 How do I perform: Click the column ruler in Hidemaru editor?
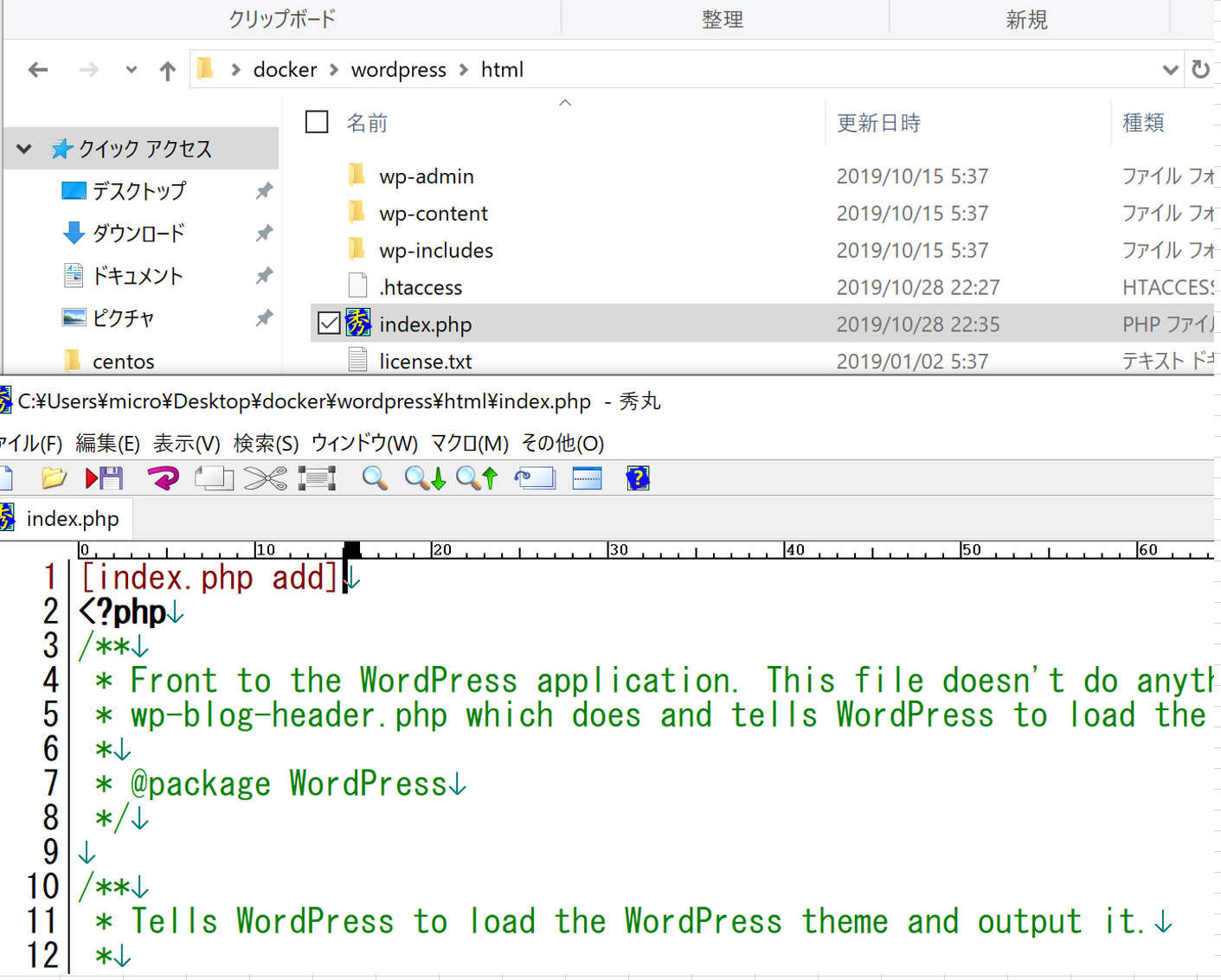[646, 550]
